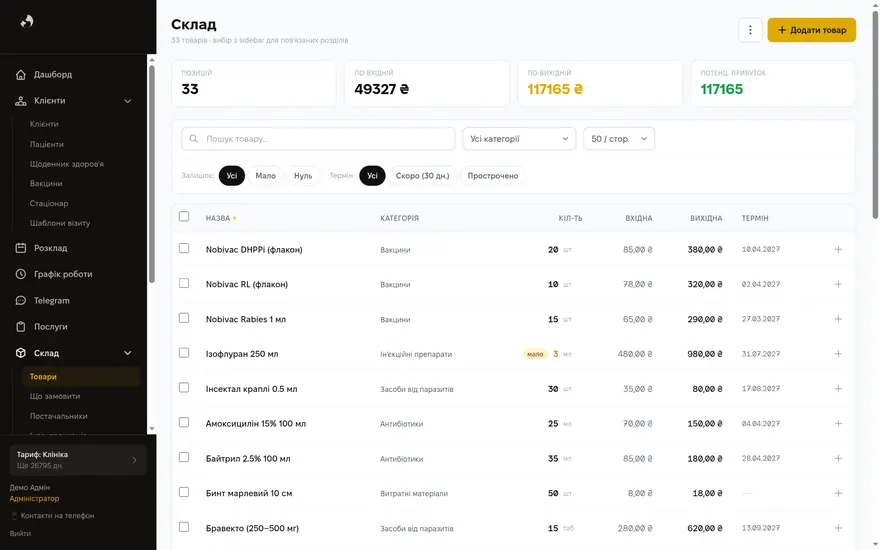
Task: Click the search magnifier icon
Action: click(x=194, y=139)
